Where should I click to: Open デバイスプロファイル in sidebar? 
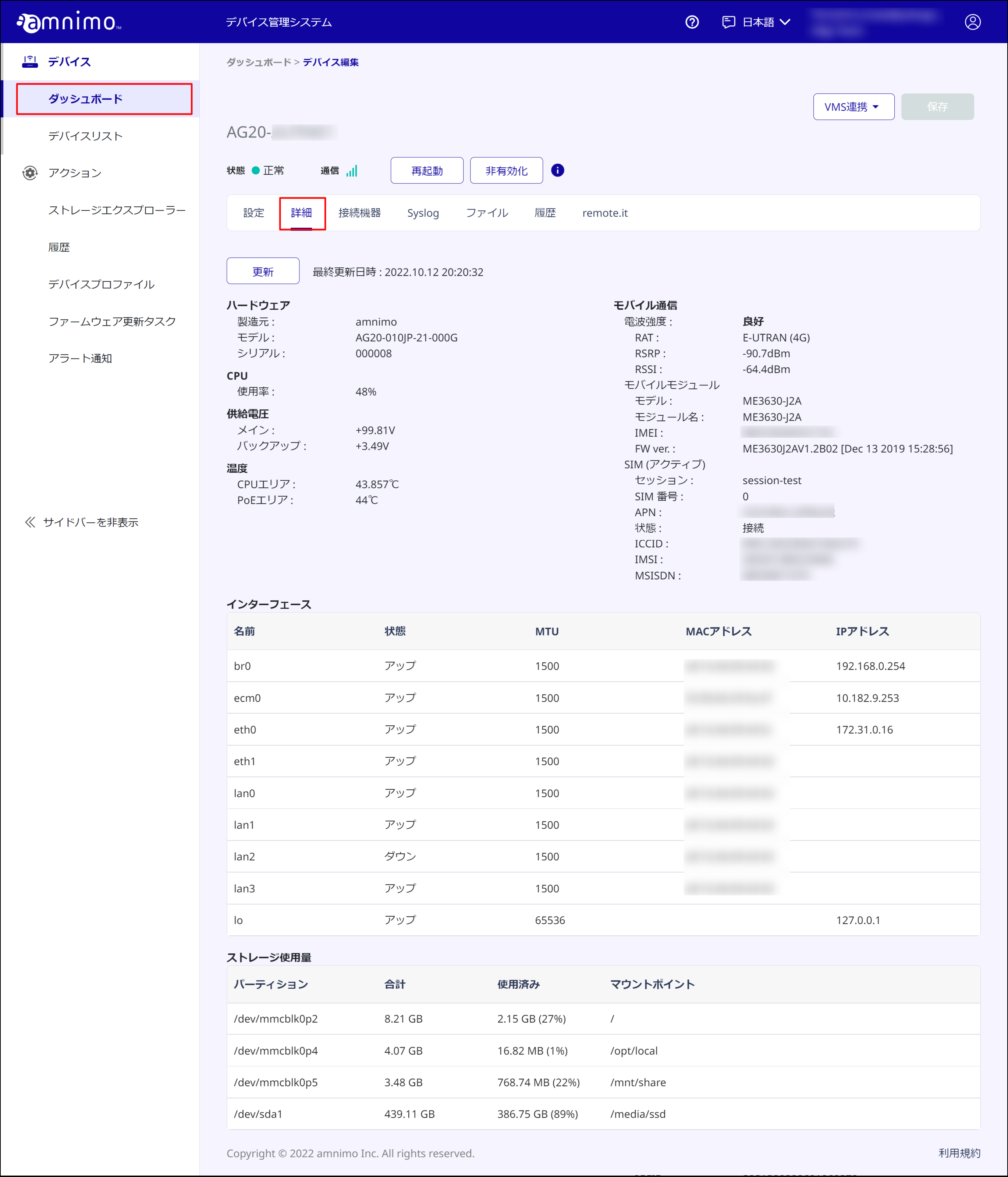pos(101,284)
